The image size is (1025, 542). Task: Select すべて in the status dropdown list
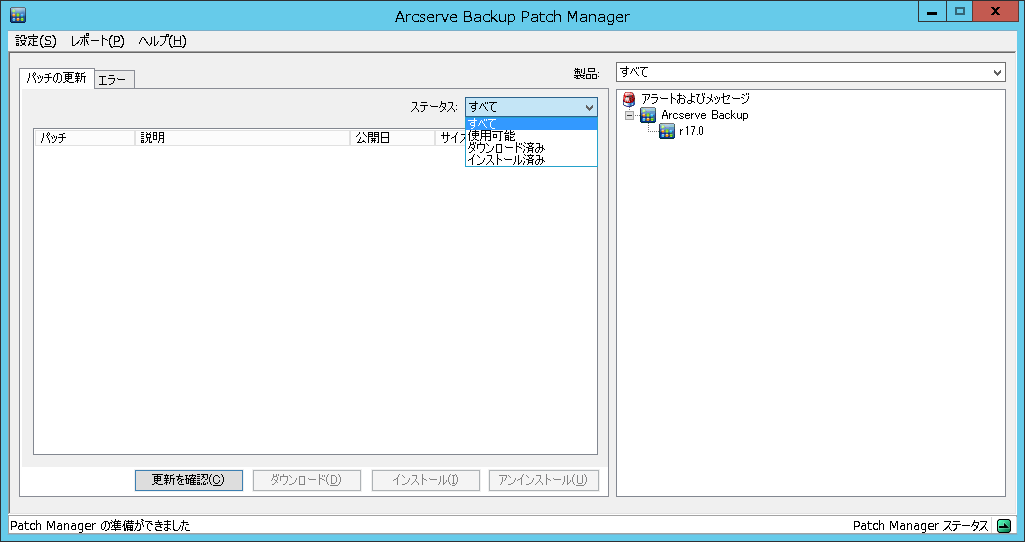pos(531,124)
